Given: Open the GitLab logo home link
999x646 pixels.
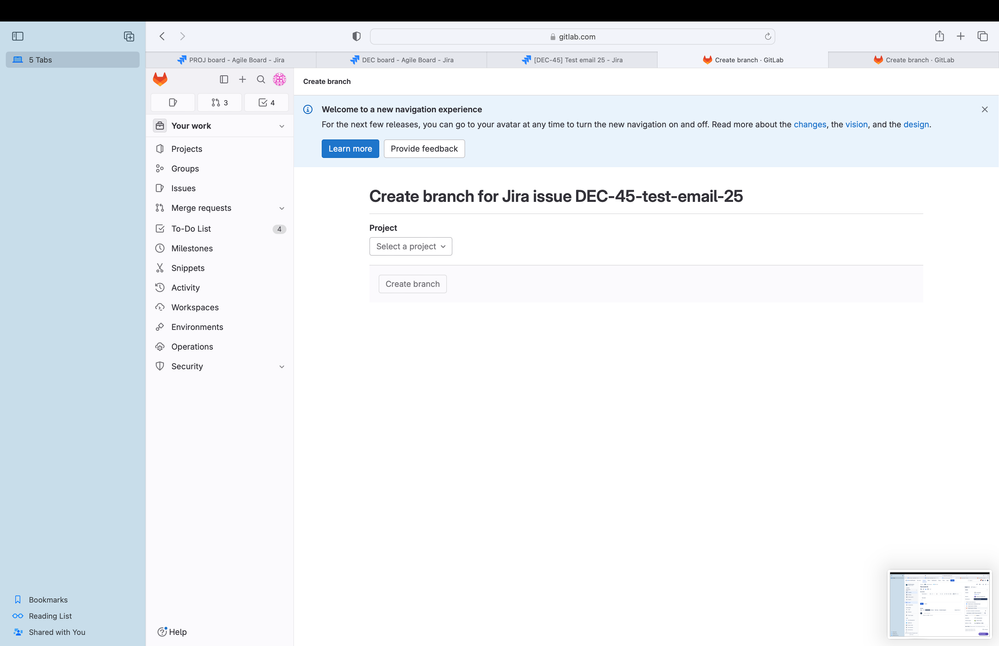Looking at the screenshot, I should point(160,79).
